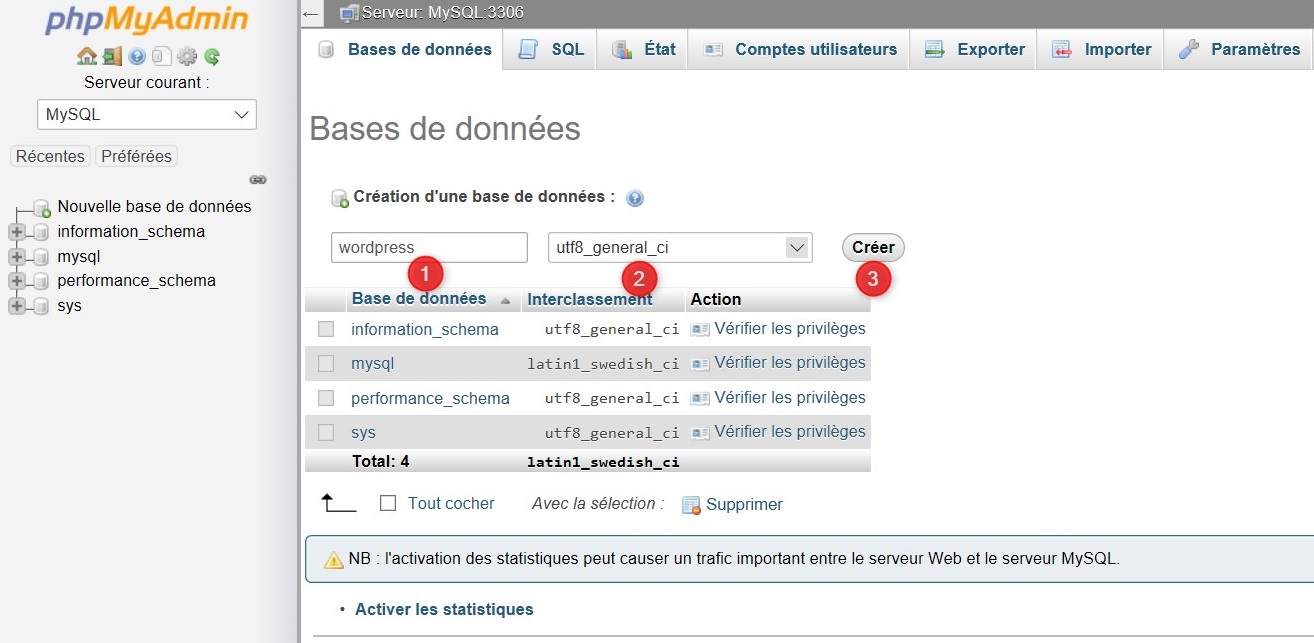Screen dimensions: 1314x643
Task: Tick the performance_schema row checkbox
Action: click(x=326, y=398)
